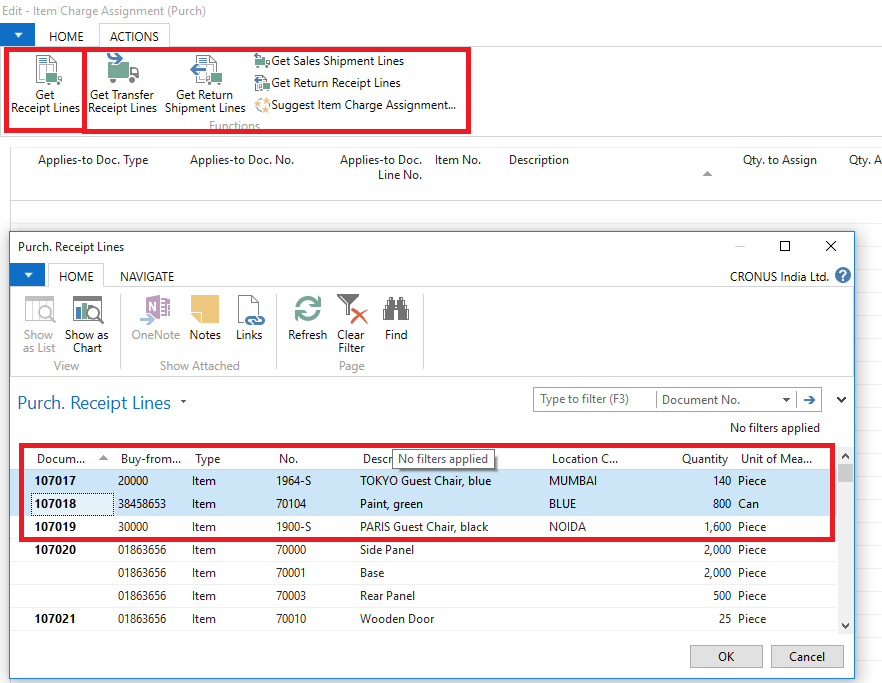Click the Clear Filter icon

click(352, 309)
